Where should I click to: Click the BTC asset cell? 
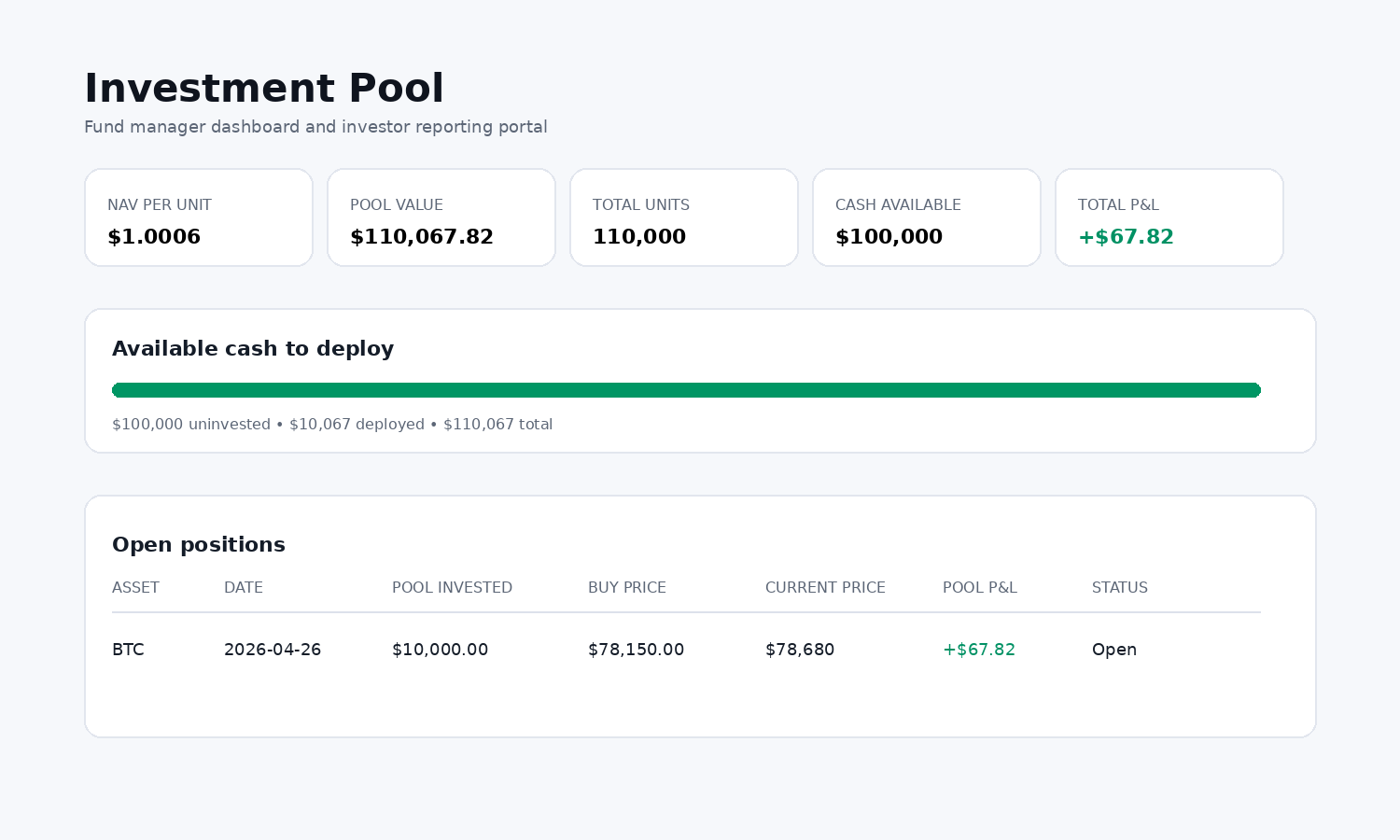(128, 650)
